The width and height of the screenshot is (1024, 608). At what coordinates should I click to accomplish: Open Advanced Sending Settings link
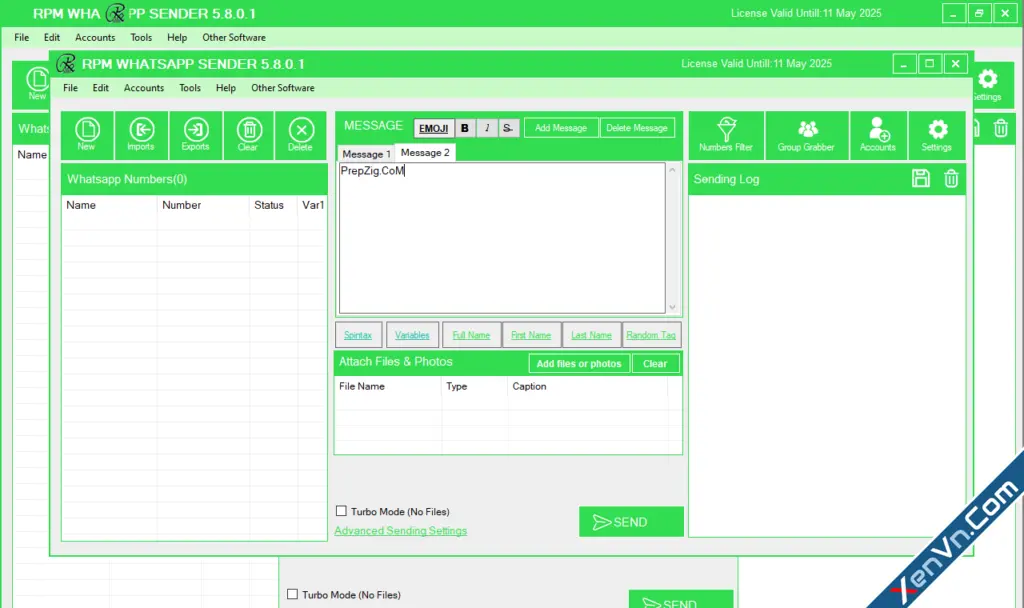[400, 531]
